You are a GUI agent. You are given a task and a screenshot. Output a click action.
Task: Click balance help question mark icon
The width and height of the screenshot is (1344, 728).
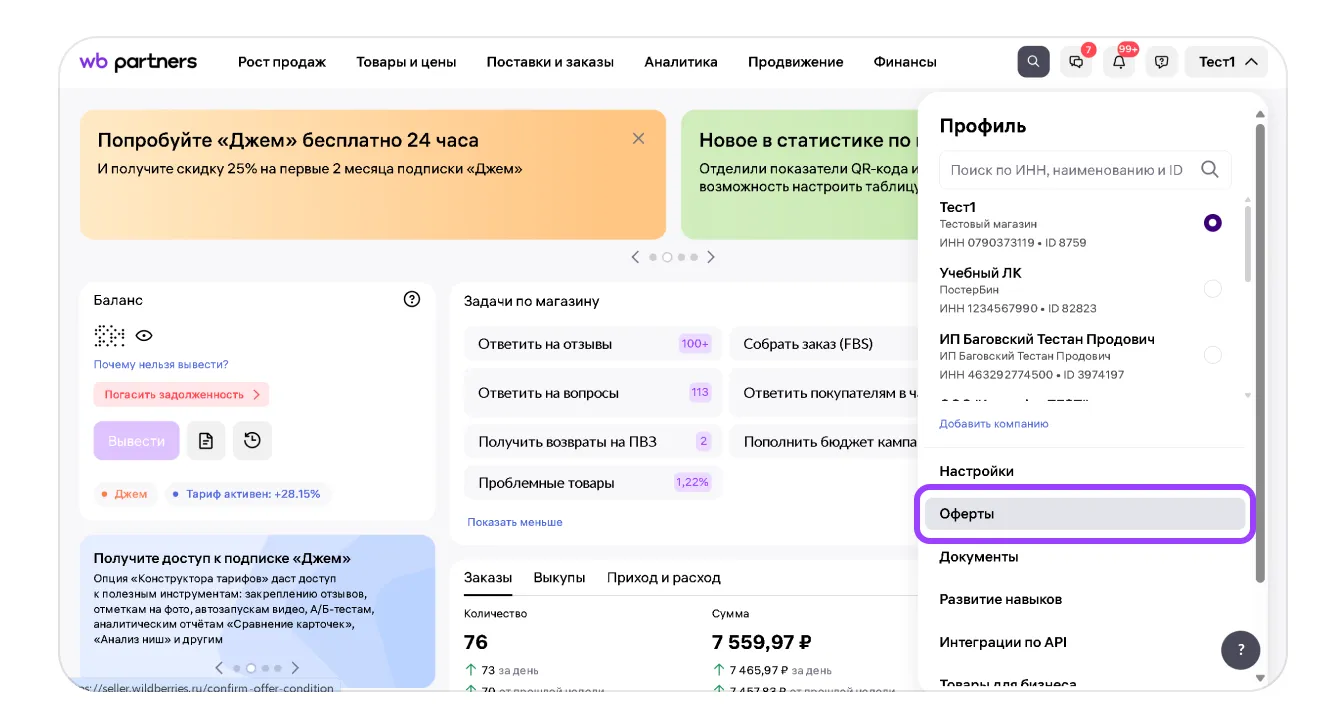[411, 299]
